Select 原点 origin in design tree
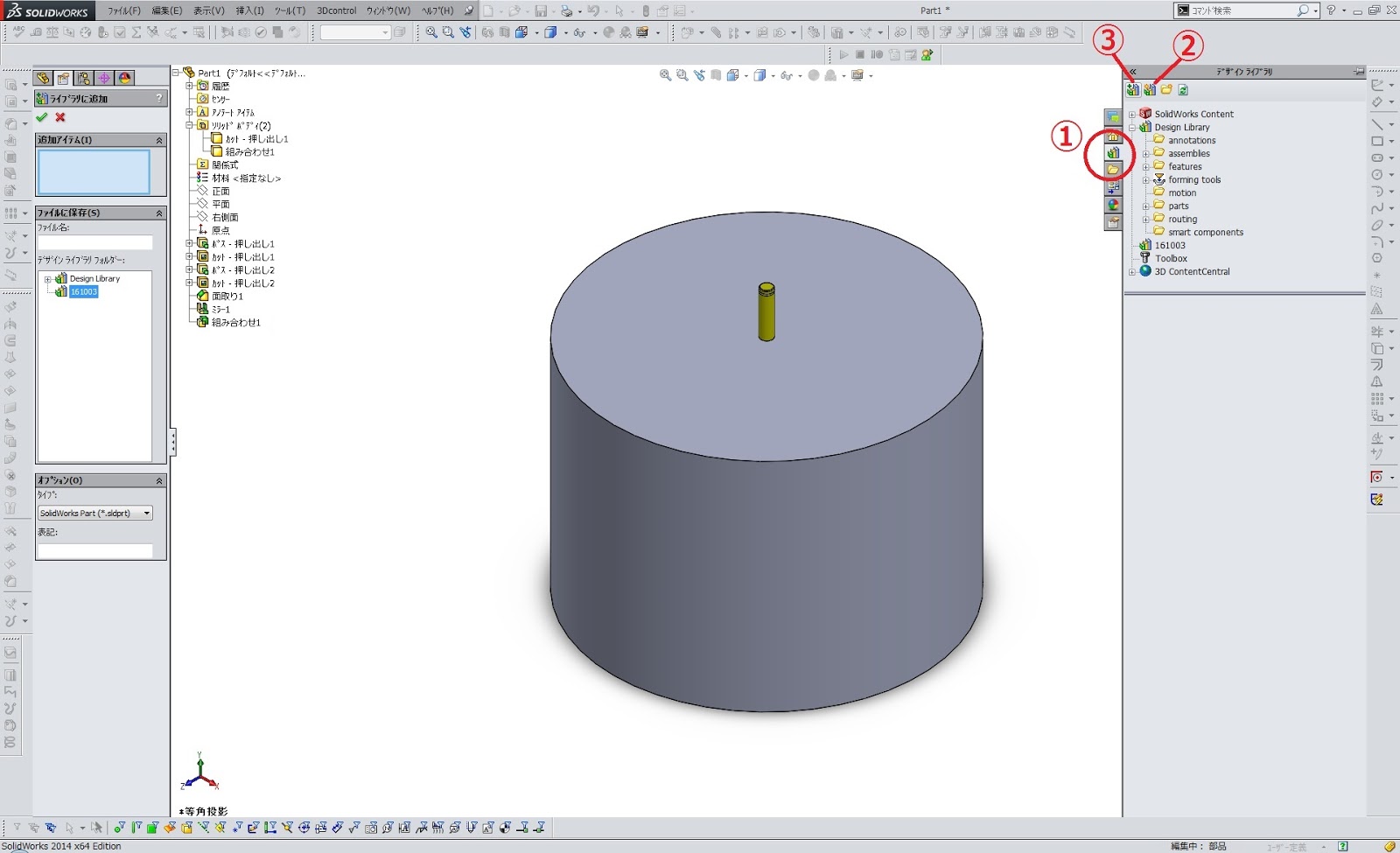The image size is (1400, 853). (220, 230)
